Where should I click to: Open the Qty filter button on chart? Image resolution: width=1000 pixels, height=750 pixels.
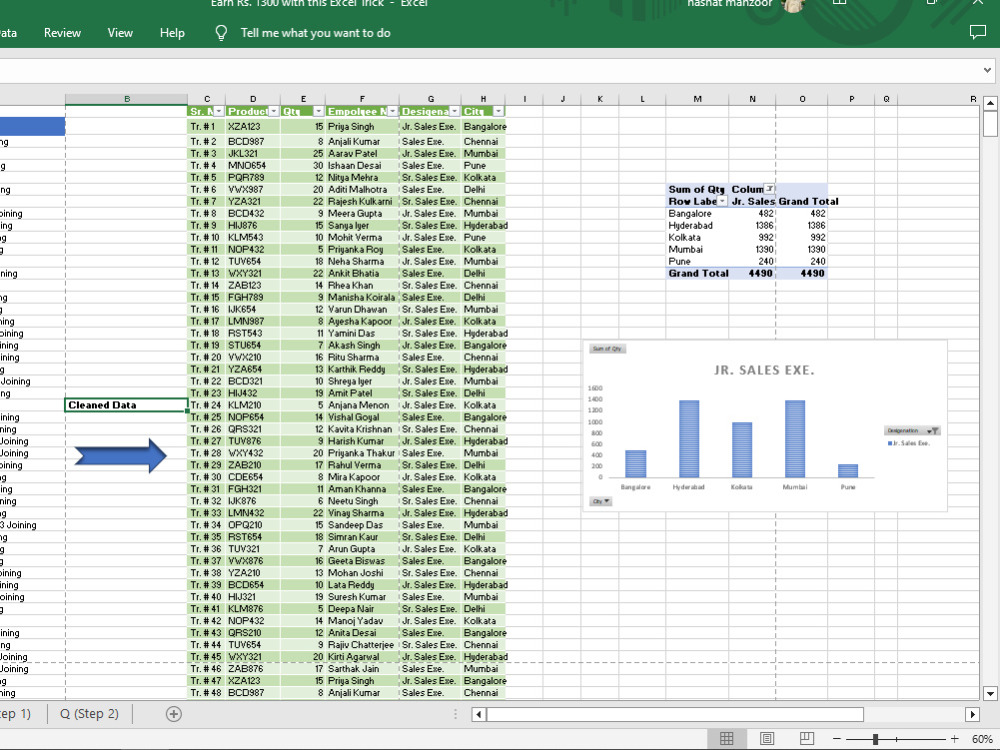click(x=600, y=502)
